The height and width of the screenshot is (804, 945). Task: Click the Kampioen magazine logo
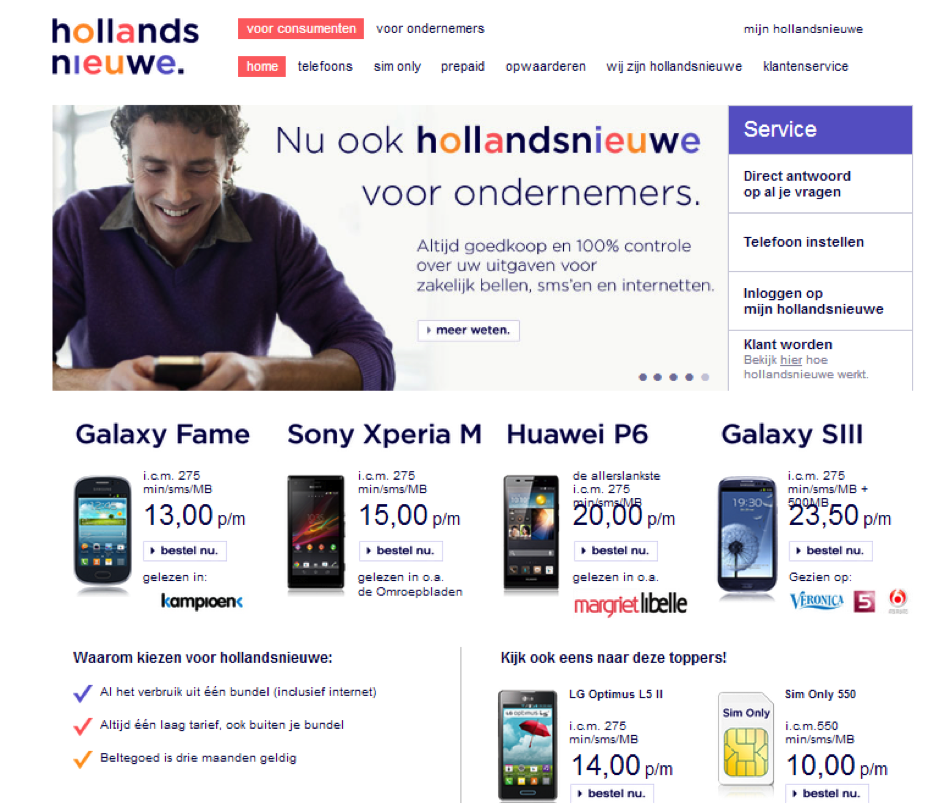pos(202,601)
